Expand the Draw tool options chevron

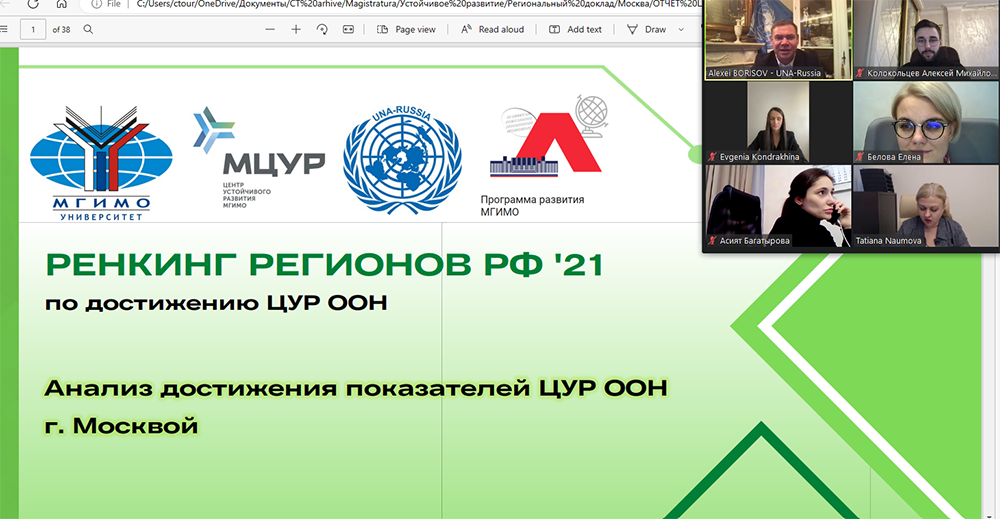pyautogui.click(x=681, y=29)
